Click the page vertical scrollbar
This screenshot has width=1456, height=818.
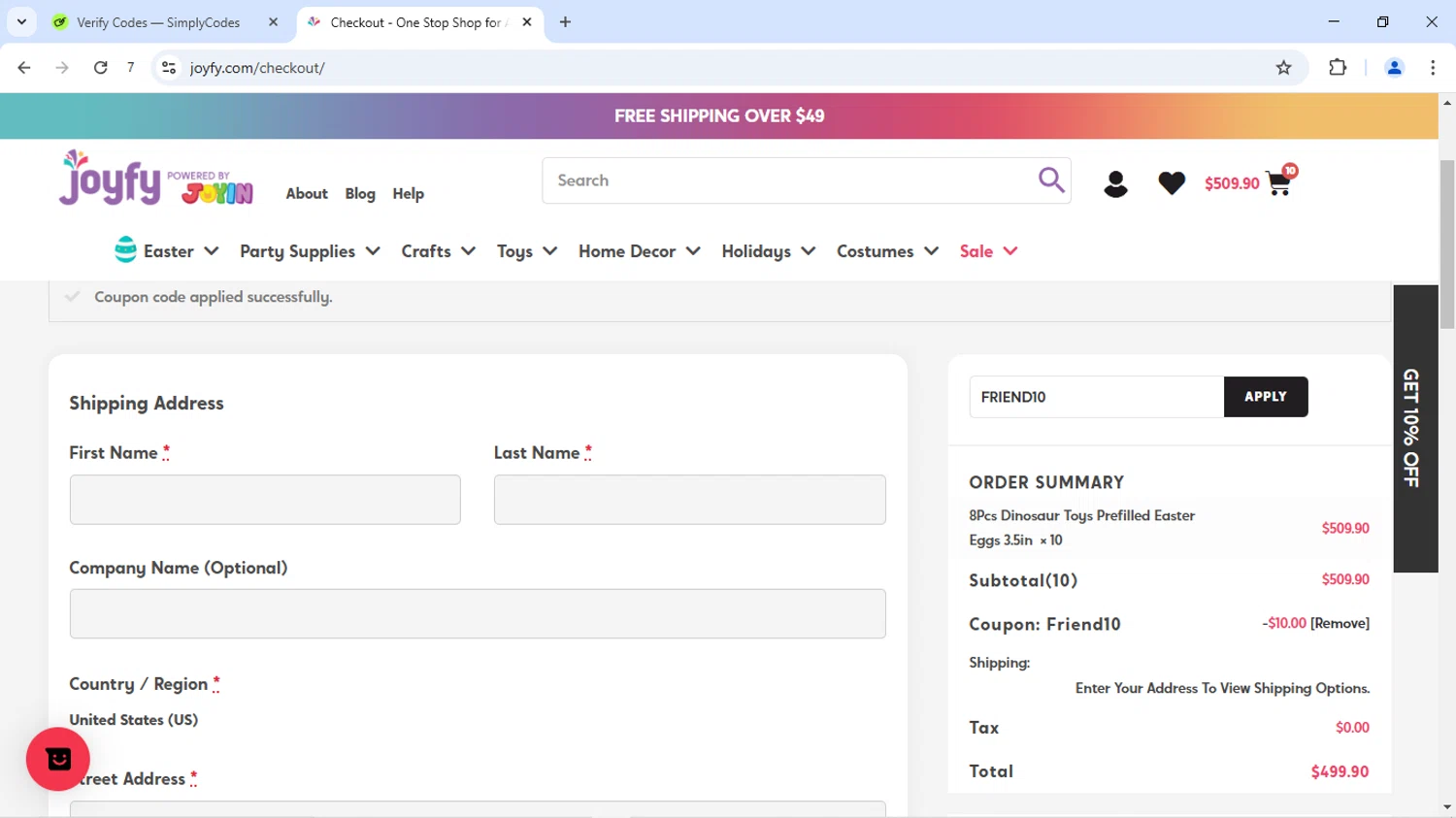[x=1447, y=243]
